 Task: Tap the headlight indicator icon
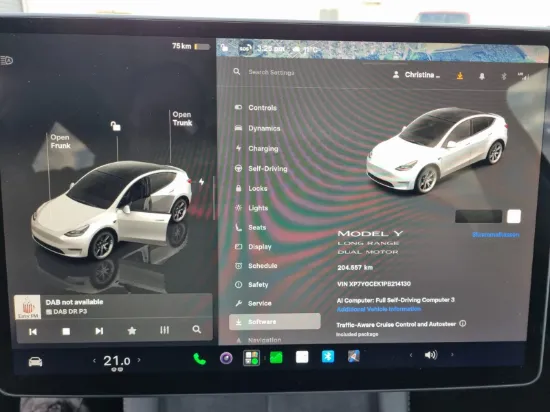(x=7, y=61)
